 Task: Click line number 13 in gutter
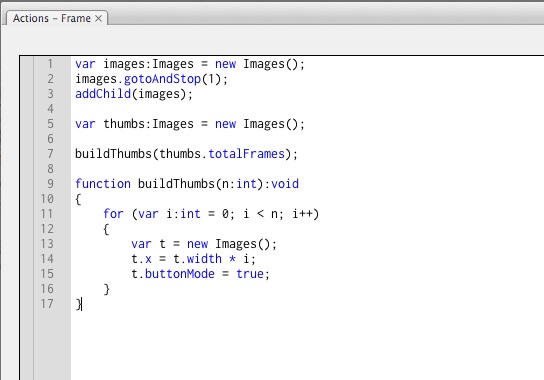[47, 244]
